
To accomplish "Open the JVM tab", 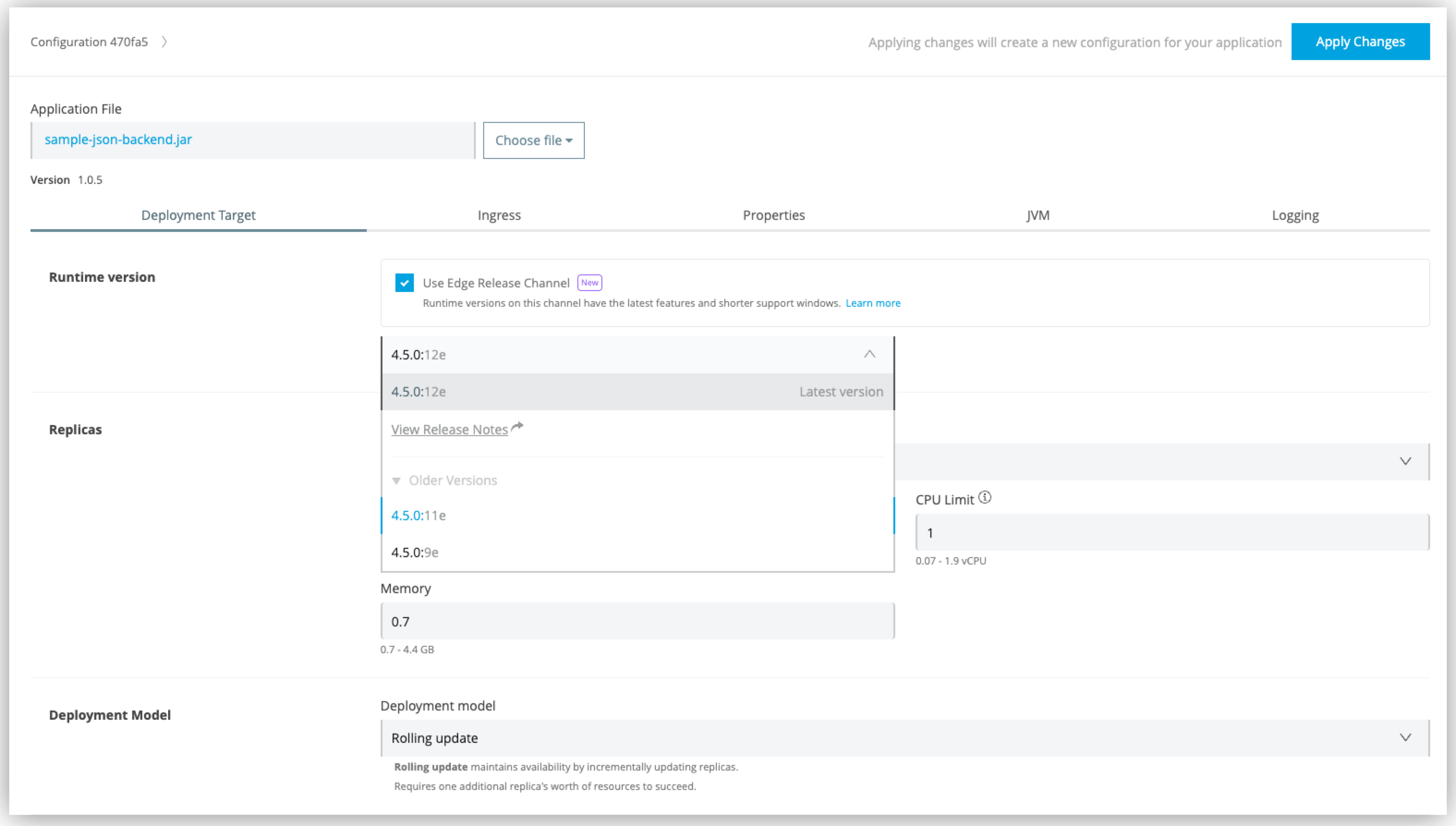I will pyautogui.click(x=1038, y=215).
